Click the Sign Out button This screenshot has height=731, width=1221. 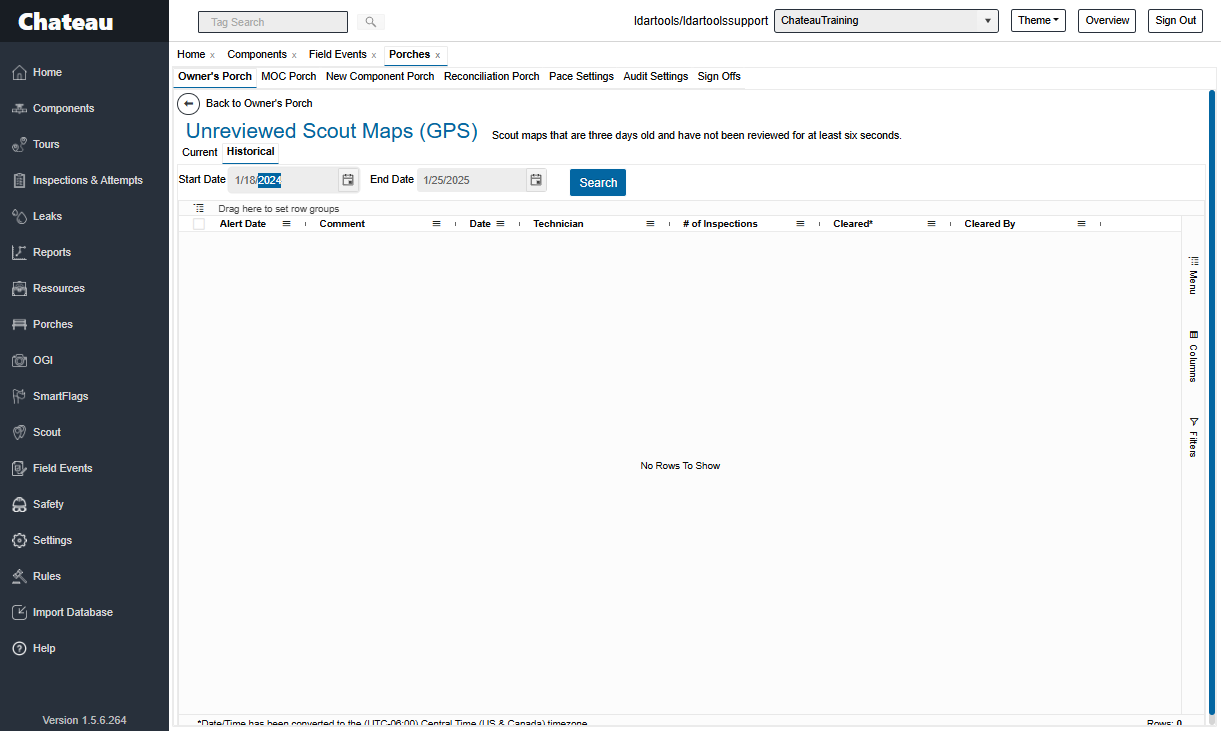point(1175,20)
